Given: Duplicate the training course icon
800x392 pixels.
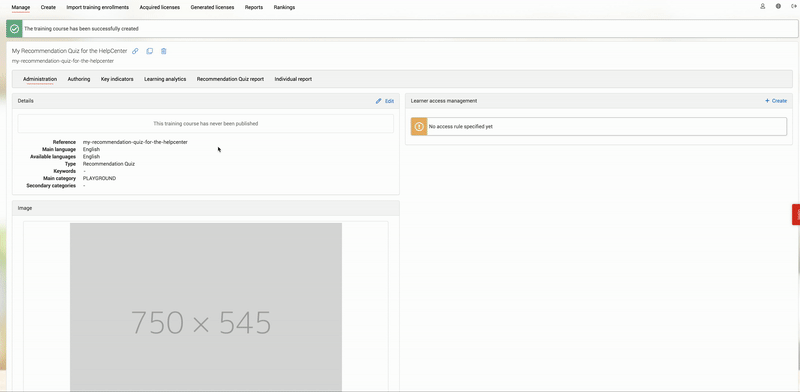Looking at the screenshot, I should [x=149, y=51].
